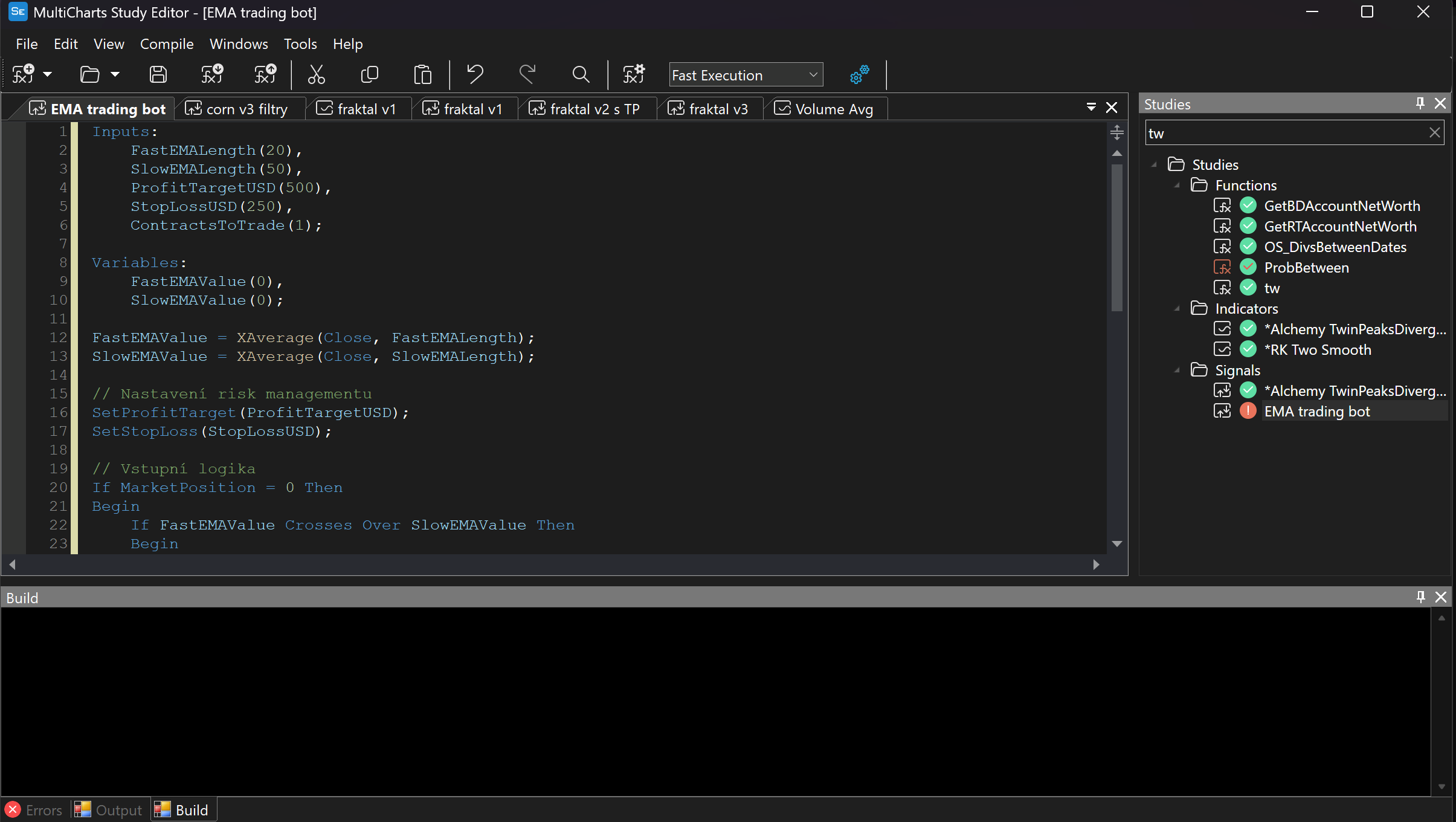Click the editor vertical scroll up arrow

point(1117,154)
